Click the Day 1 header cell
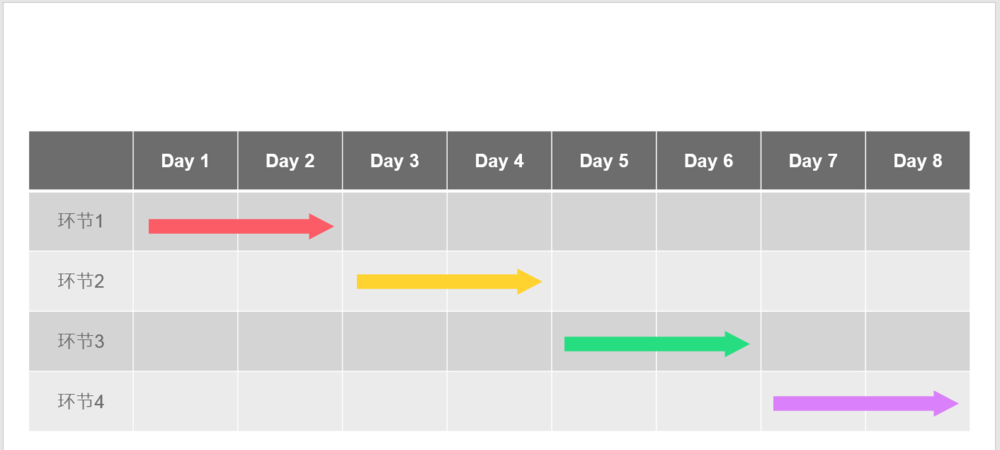This screenshot has height=450, width=1000. pos(185,161)
